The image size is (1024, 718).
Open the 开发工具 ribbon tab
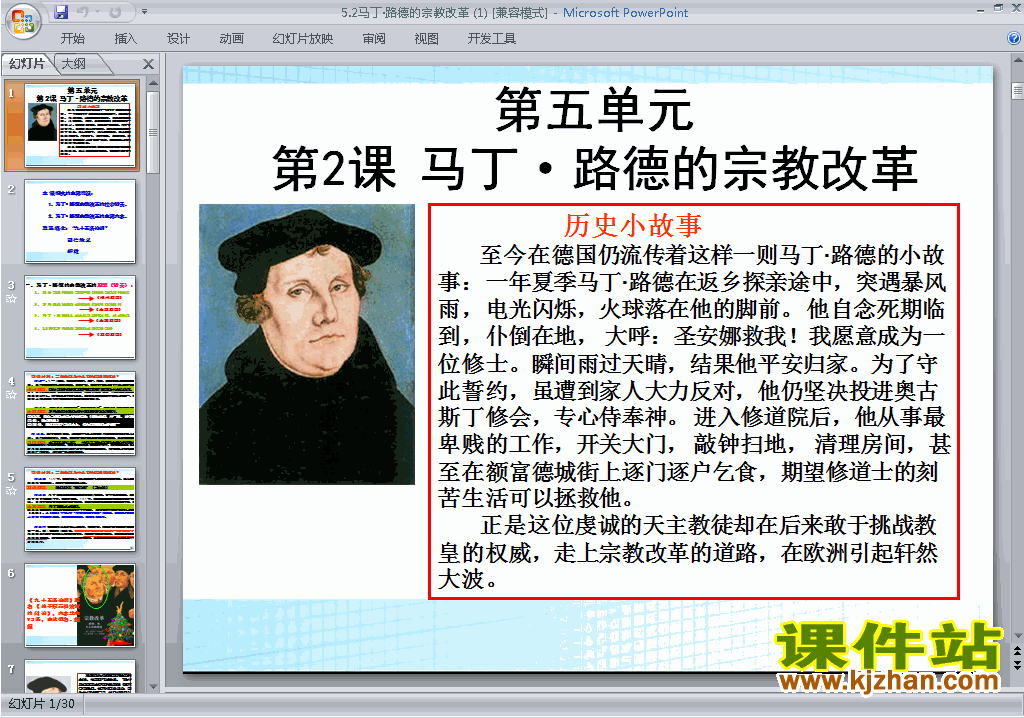(492, 39)
